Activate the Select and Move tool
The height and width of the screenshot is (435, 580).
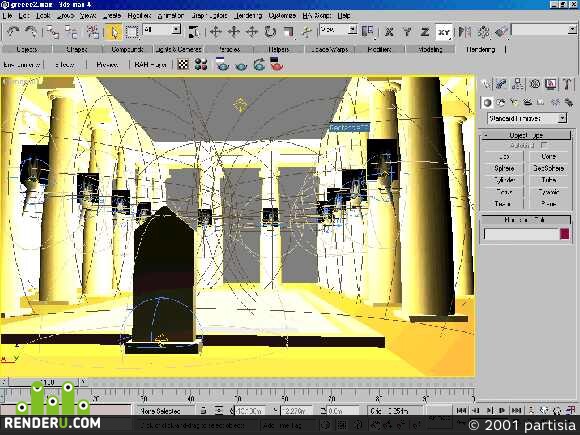tap(216, 32)
